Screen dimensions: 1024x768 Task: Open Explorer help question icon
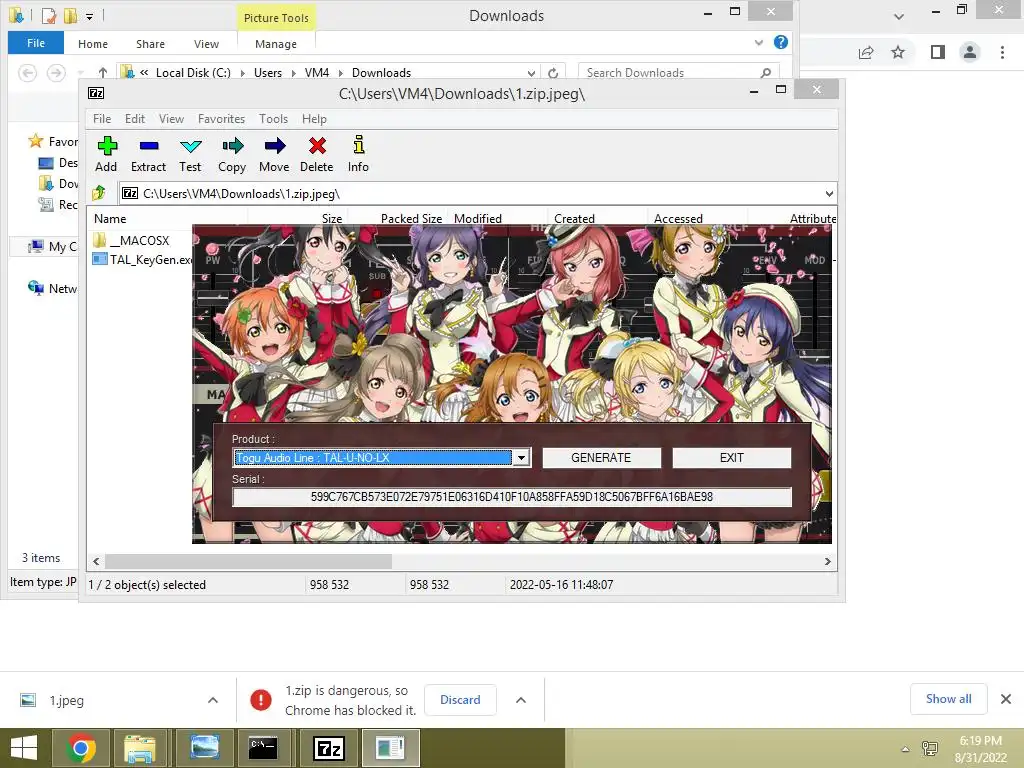(x=780, y=42)
